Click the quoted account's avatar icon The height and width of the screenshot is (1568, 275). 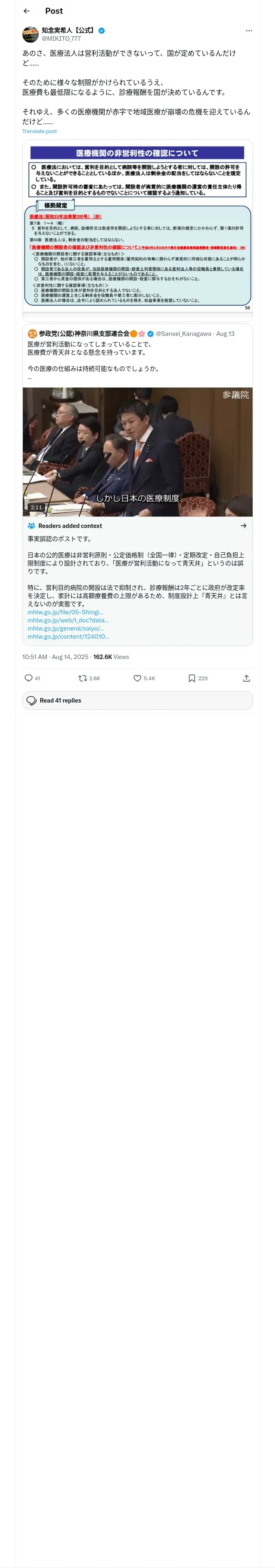coord(32,333)
